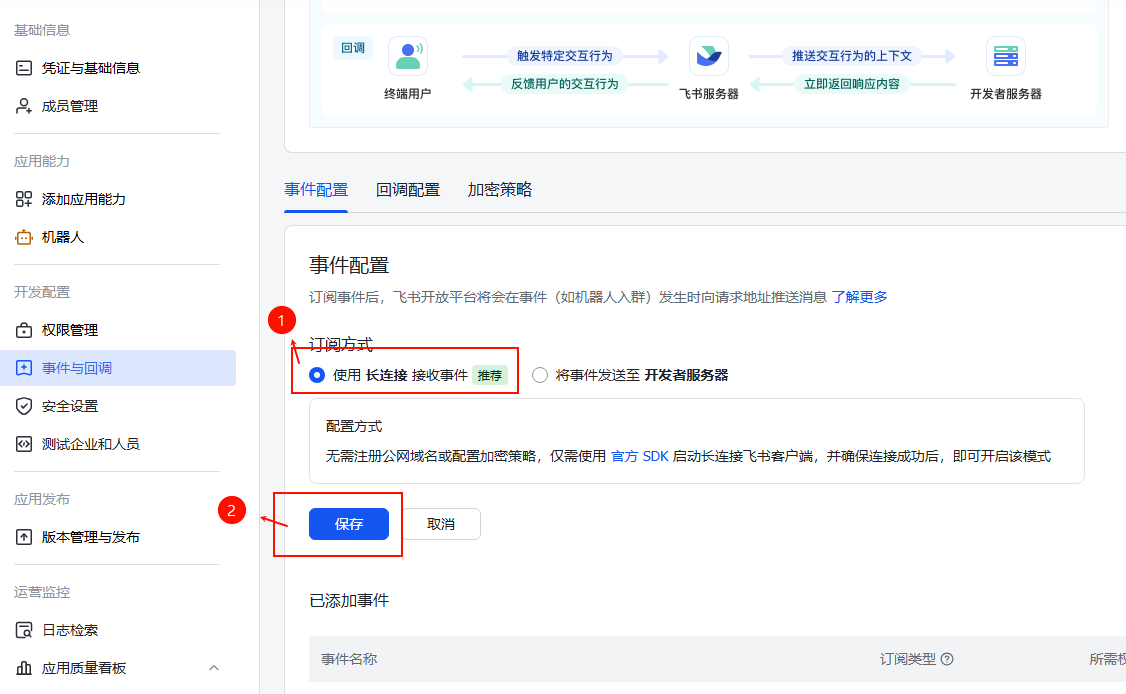
Task: Click the 推荐 badge
Action: (x=490, y=375)
